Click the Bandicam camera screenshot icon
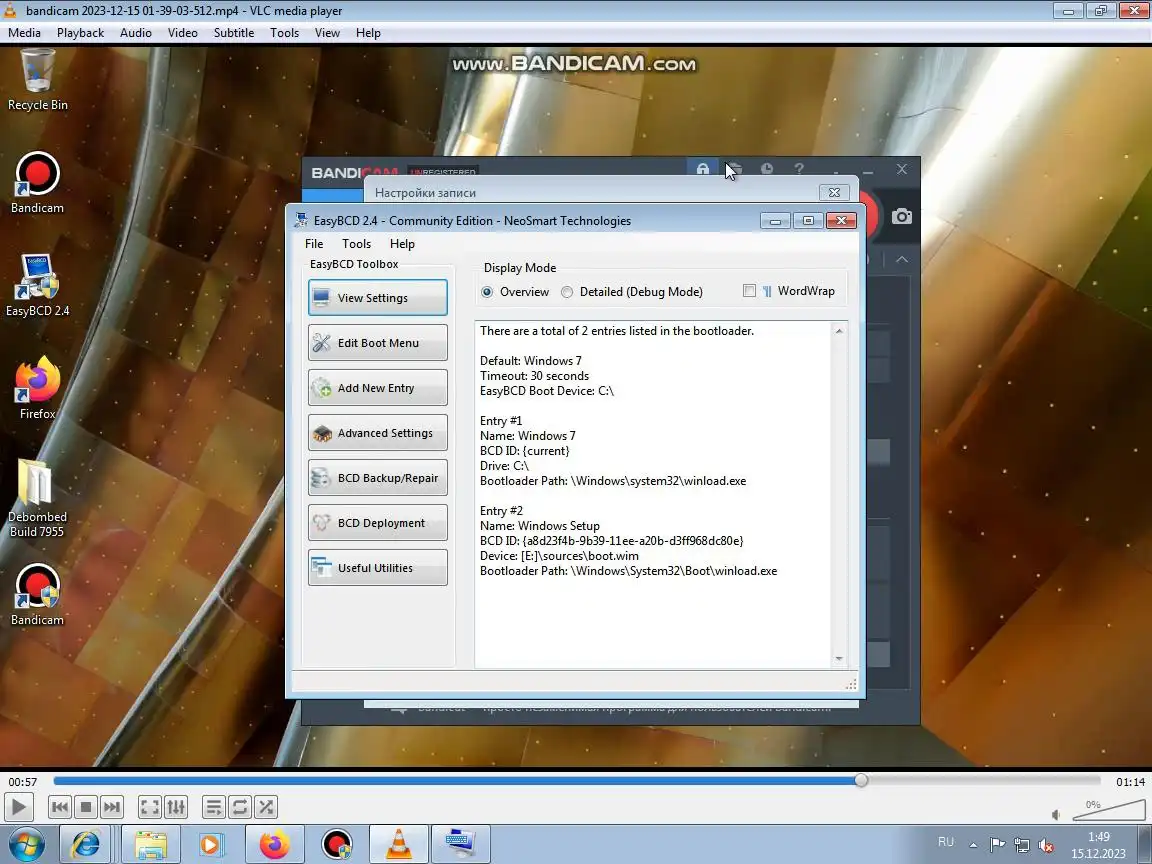The image size is (1152, 864). (x=902, y=216)
